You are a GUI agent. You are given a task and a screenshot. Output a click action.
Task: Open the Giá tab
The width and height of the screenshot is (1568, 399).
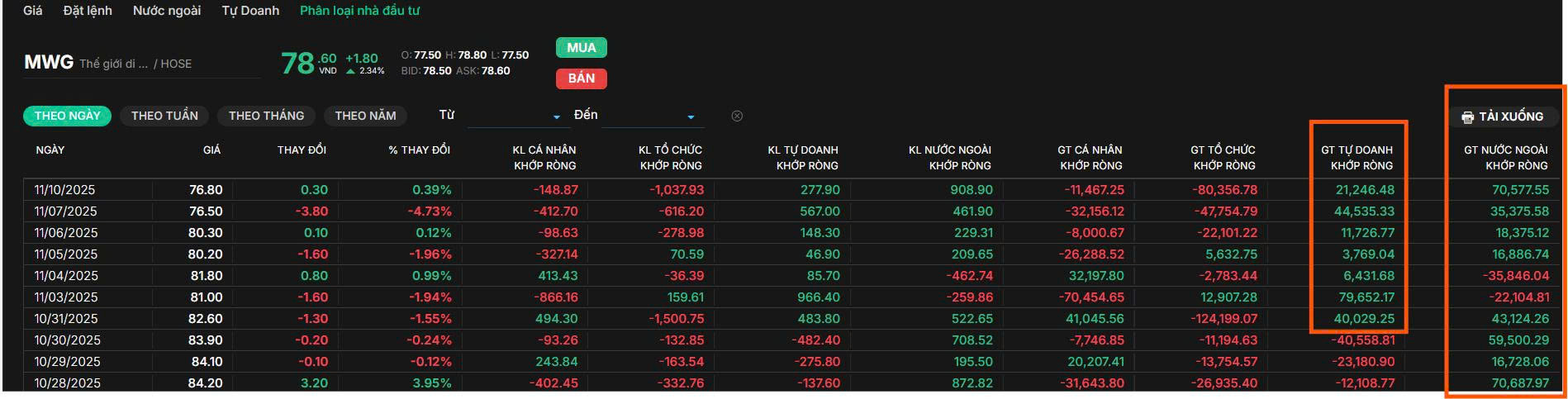tap(33, 11)
